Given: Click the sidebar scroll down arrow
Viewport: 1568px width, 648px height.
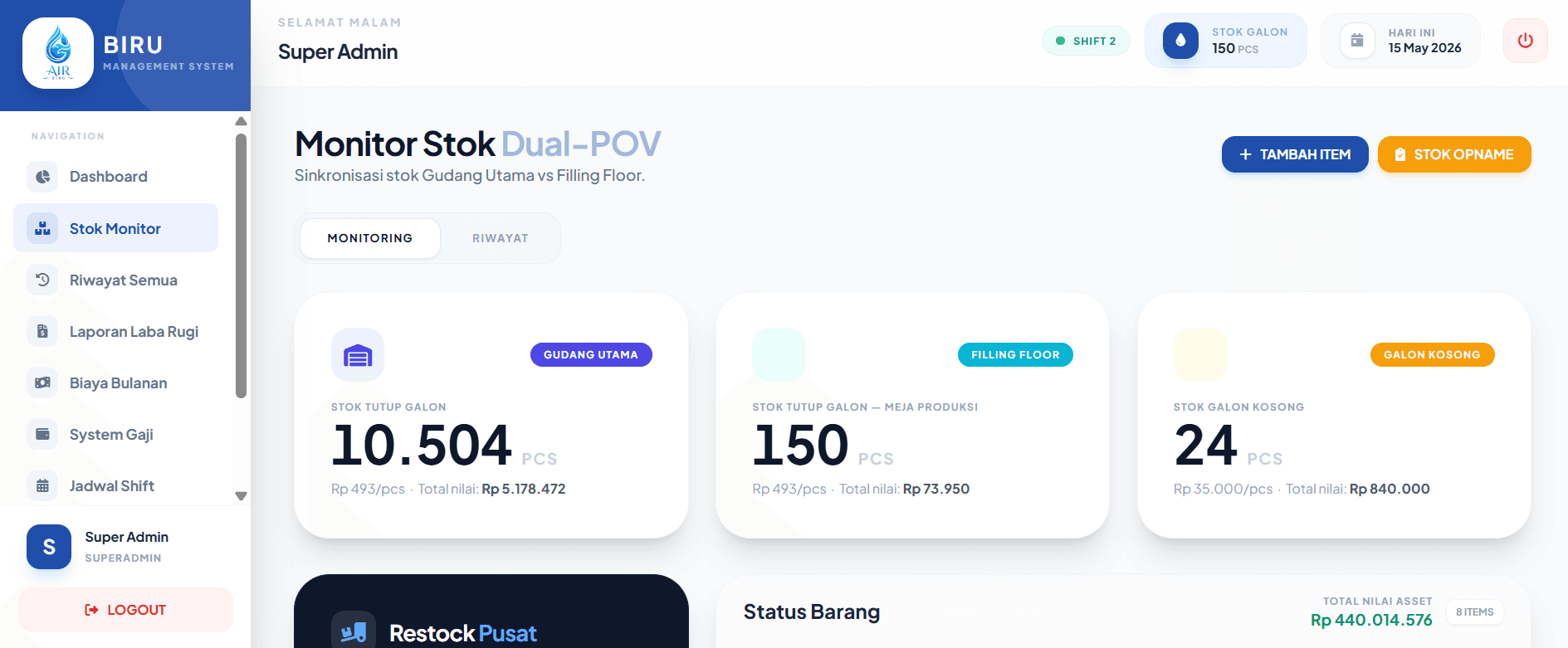Looking at the screenshot, I should click(242, 496).
